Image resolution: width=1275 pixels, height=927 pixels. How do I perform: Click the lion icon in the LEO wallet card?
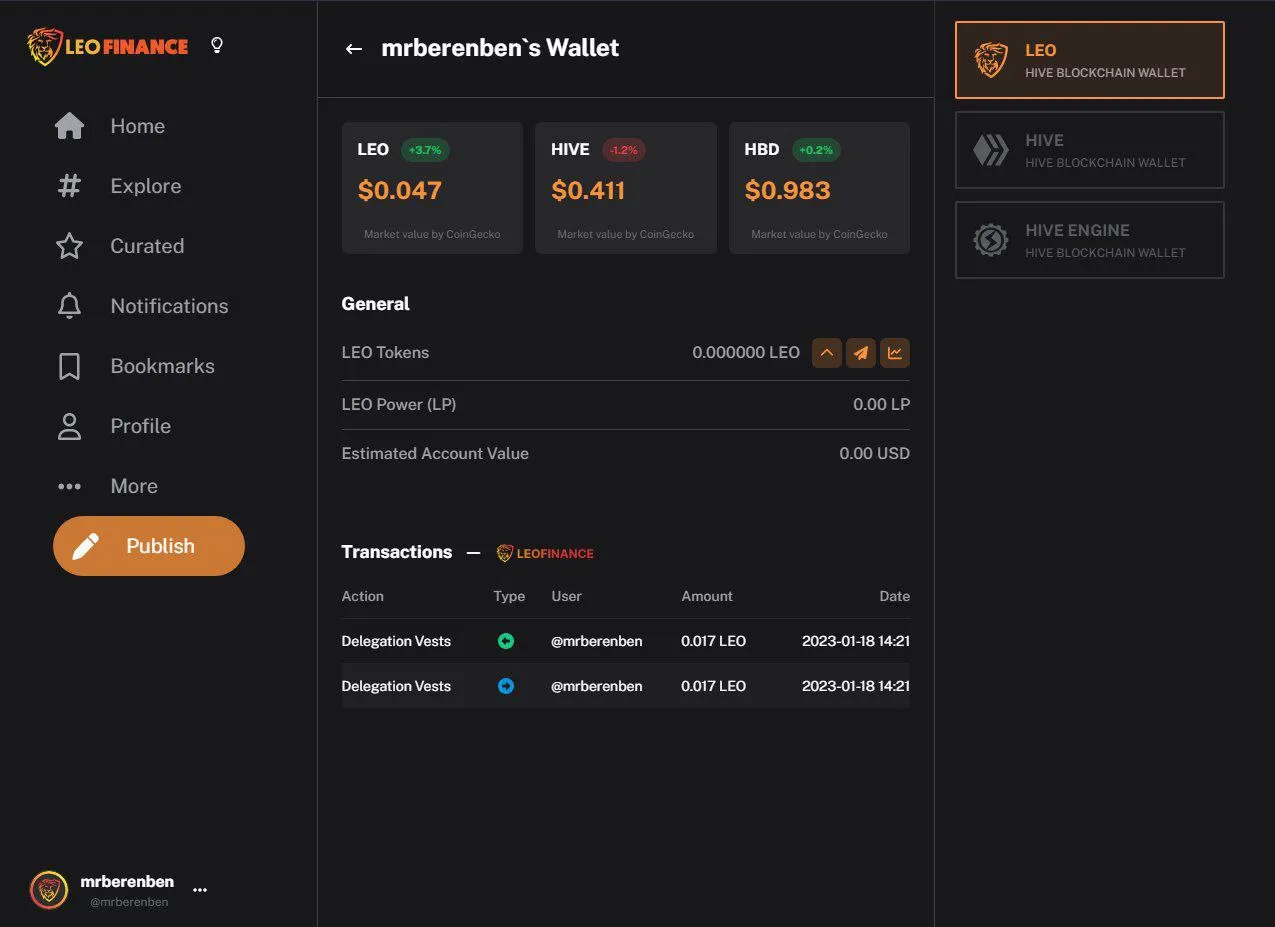pyautogui.click(x=991, y=60)
